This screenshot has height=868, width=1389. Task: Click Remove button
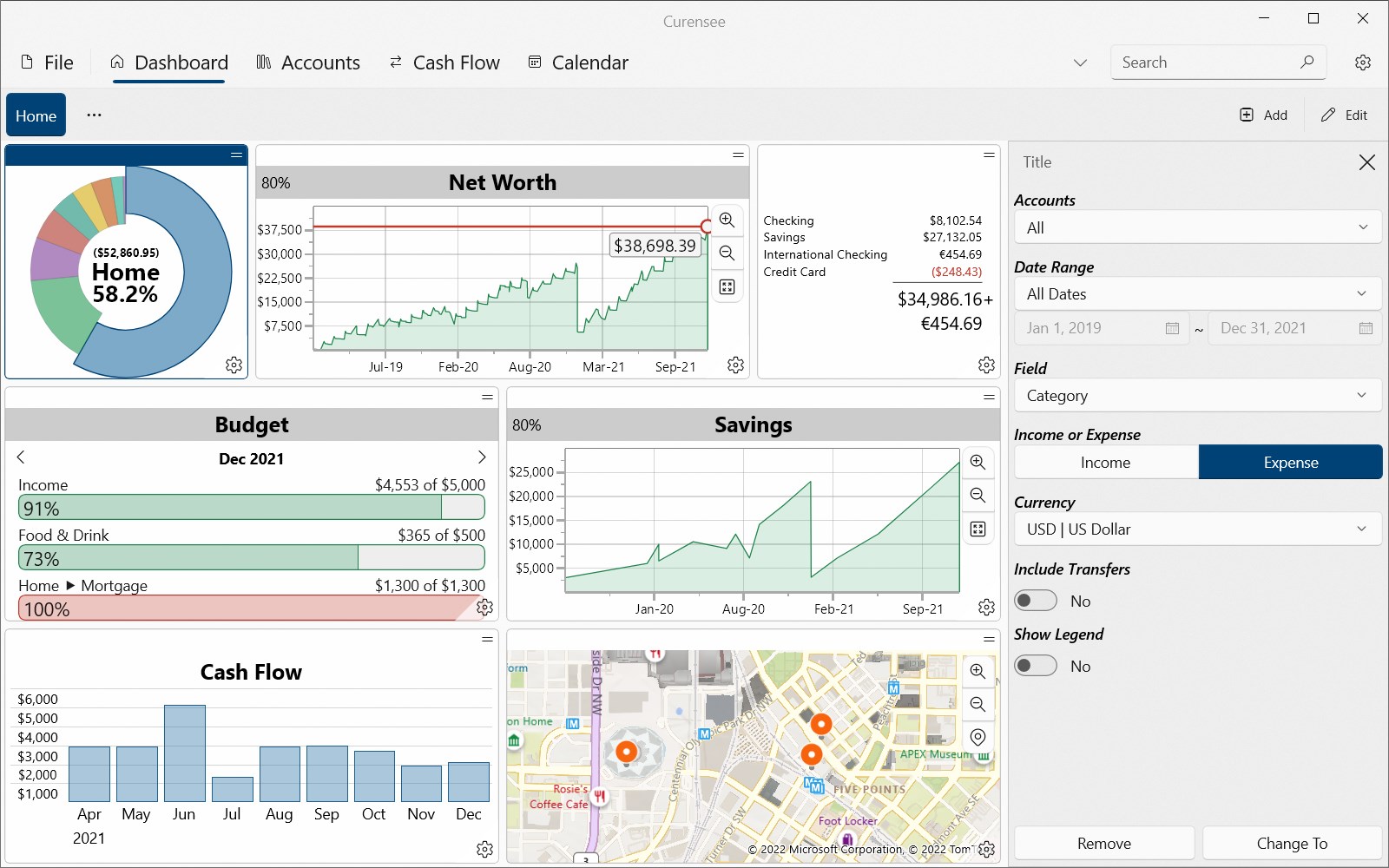(1104, 844)
